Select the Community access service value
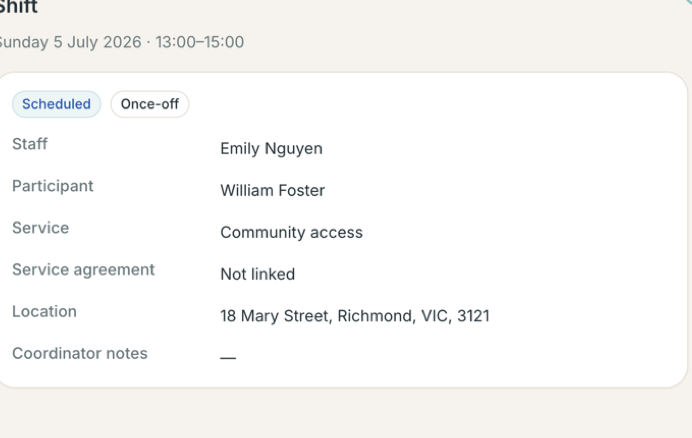The image size is (692, 438). (291, 232)
